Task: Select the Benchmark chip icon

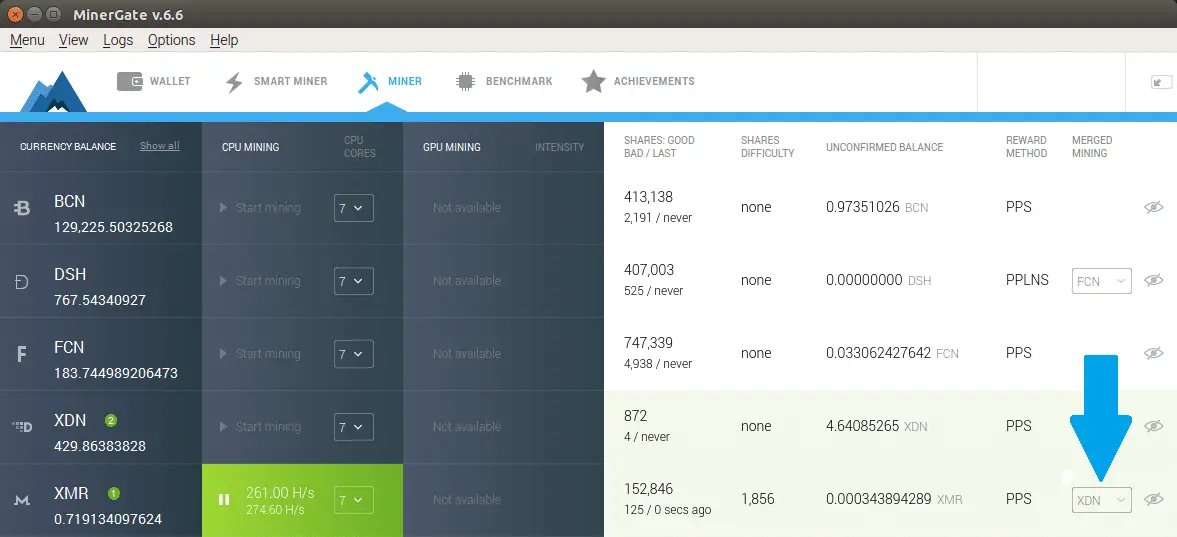Action: pos(464,82)
